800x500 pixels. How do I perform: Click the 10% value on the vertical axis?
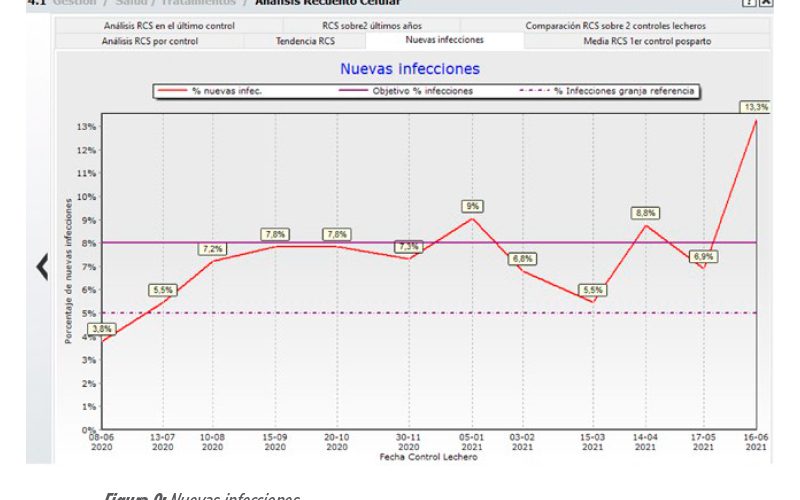[86, 197]
